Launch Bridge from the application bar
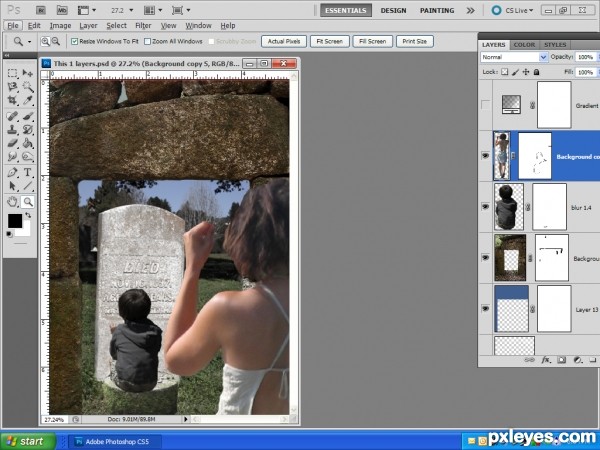The height and width of the screenshot is (450, 600). [42, 10]
